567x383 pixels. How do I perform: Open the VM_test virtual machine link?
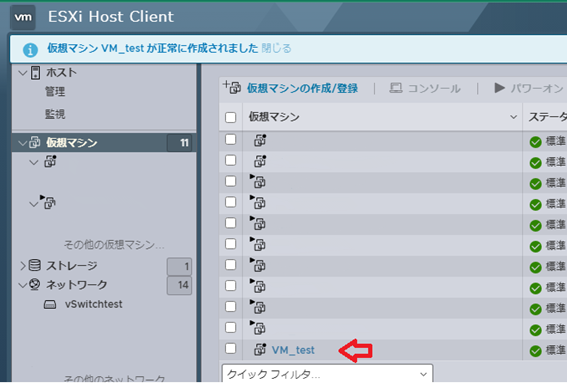pyautogui.click(x=293, y=350)
